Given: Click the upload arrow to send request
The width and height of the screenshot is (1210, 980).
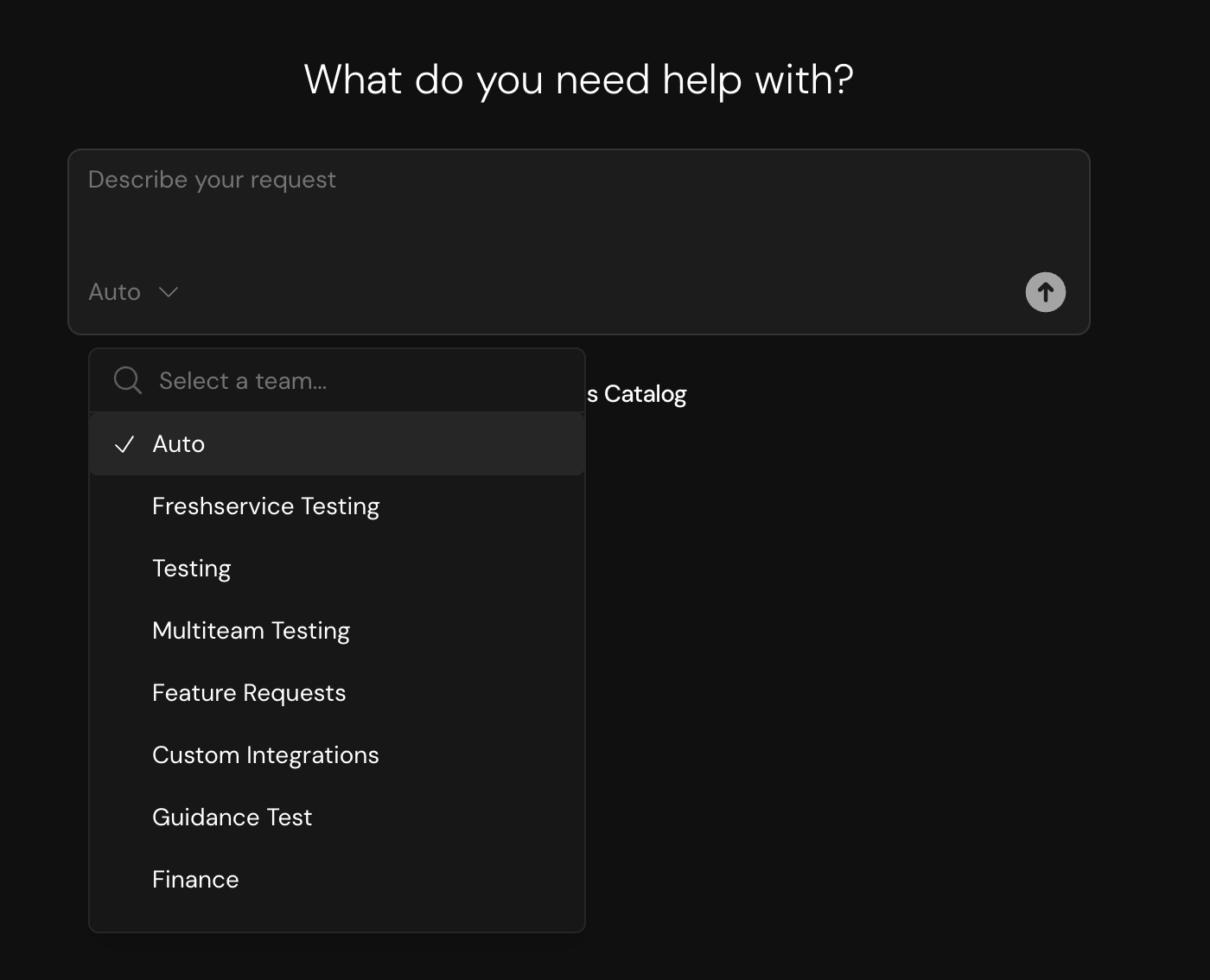Looking at the screenshot, I should coord(1045,292).
